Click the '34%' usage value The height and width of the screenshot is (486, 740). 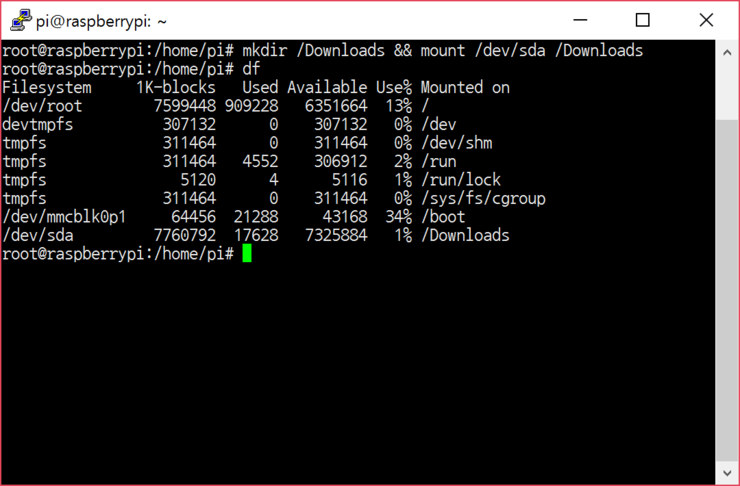coord(399,217)
